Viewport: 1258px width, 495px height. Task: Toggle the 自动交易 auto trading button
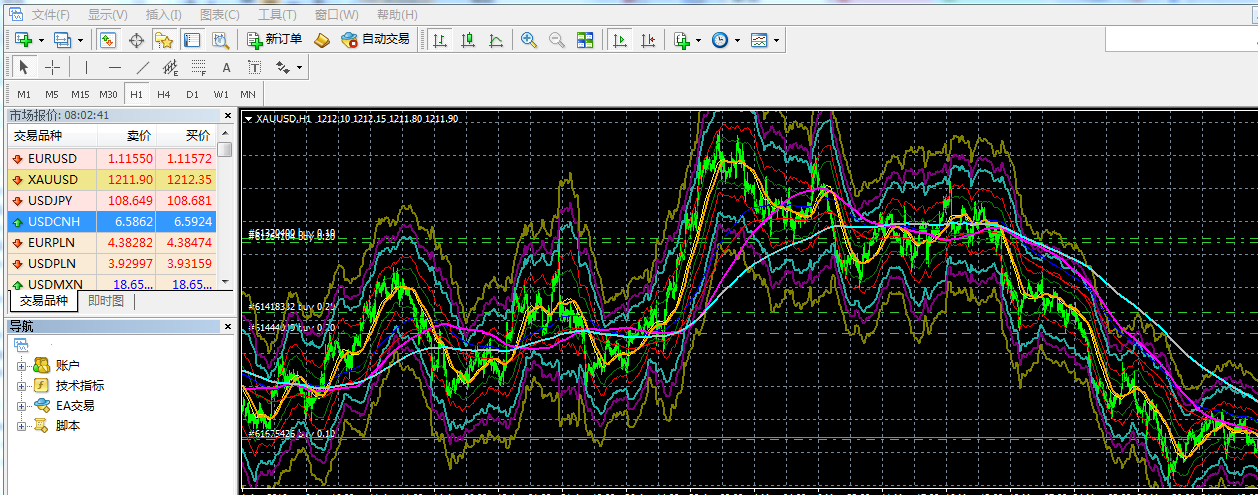[375, 40]
